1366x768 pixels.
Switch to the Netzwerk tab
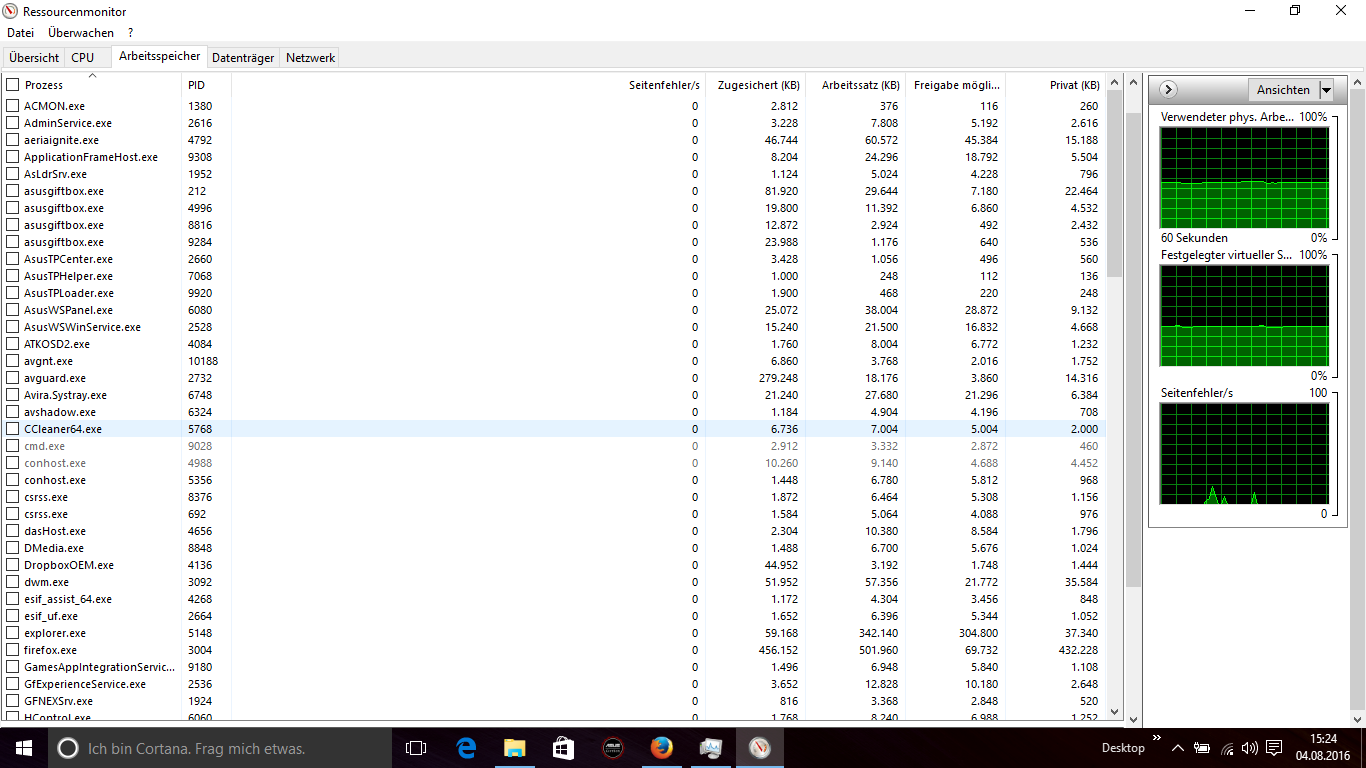310,58
